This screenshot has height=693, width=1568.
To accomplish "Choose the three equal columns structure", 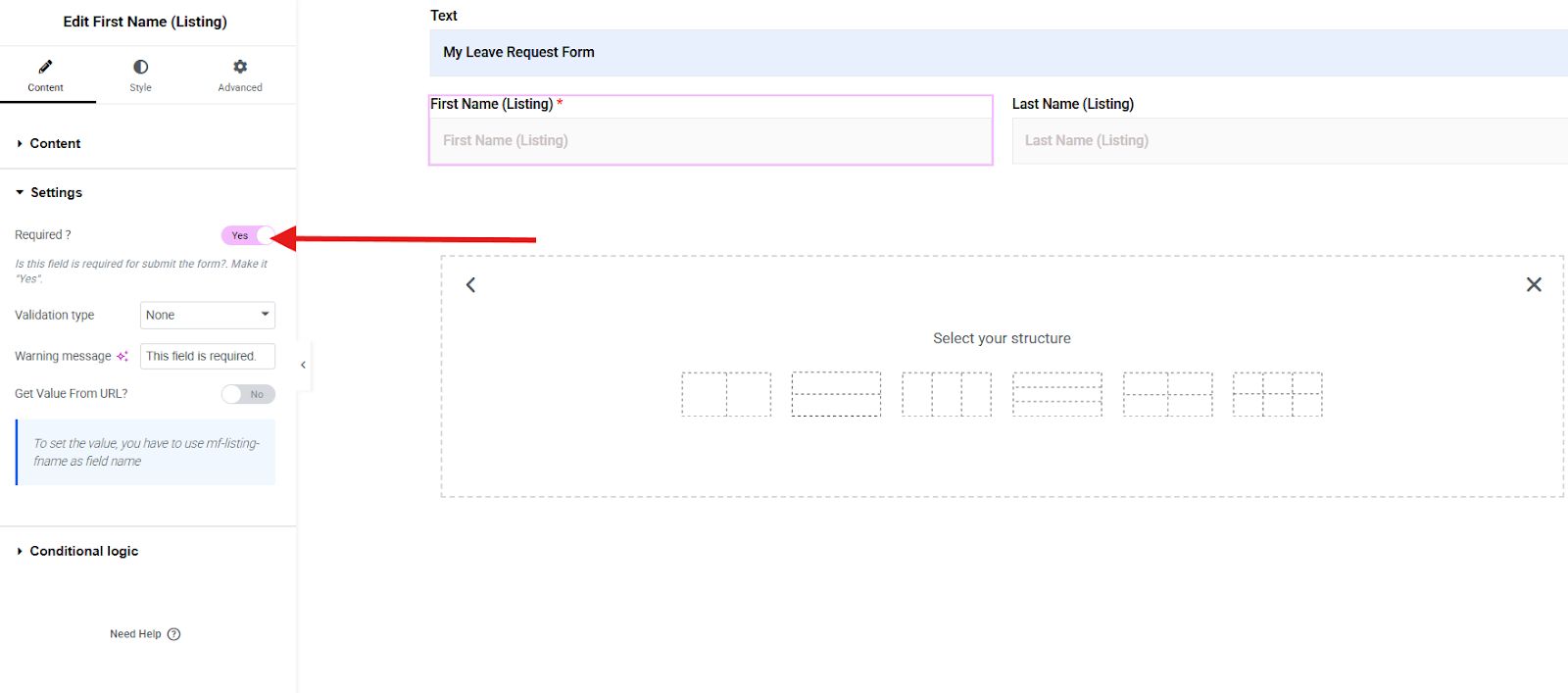I will tap(947, 394).
